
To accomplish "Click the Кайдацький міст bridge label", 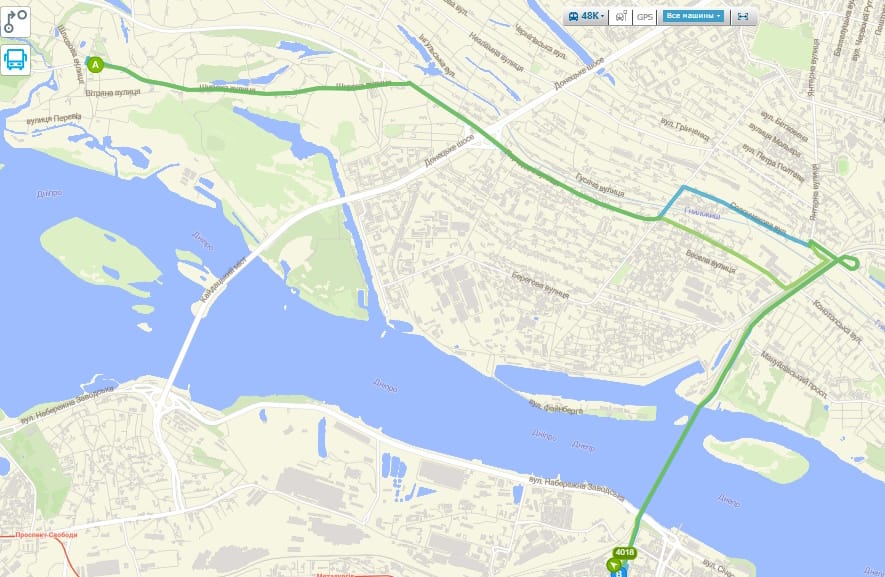I will 222,279.
